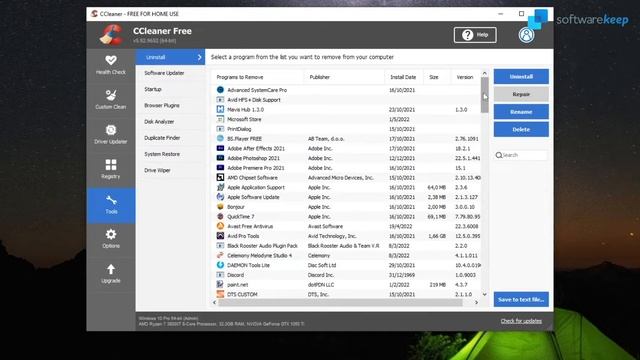640x360 pixels.
Task: Select the Discord program row
Action: point(346,275)
